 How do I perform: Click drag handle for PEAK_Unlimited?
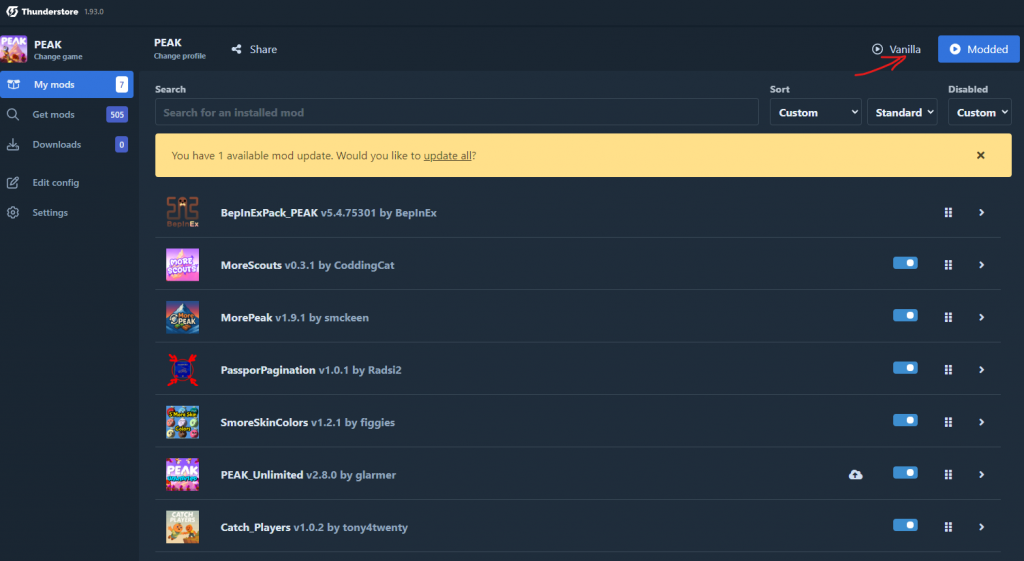pos(948,475)
